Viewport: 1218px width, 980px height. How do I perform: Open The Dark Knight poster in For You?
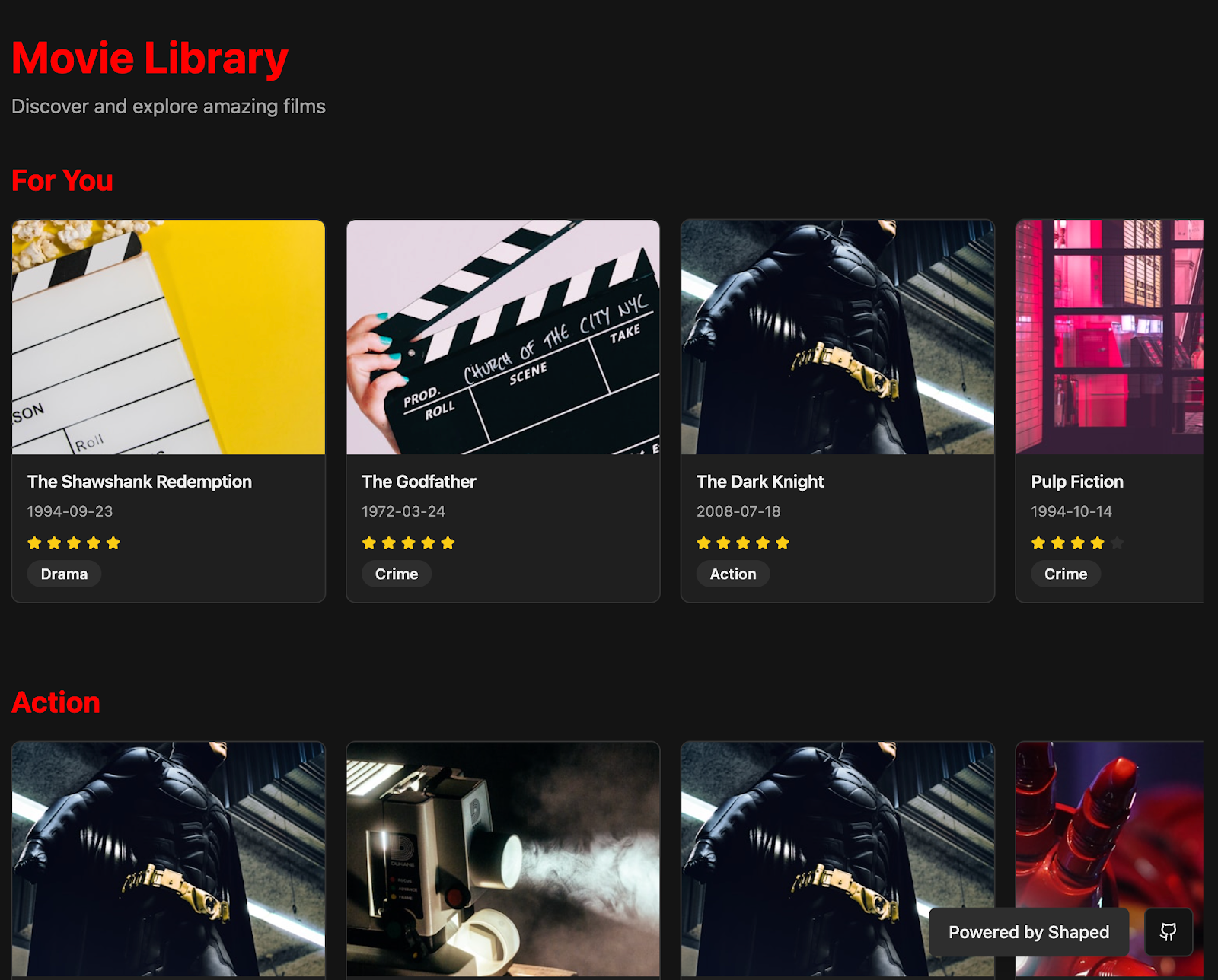click(837, 337)
